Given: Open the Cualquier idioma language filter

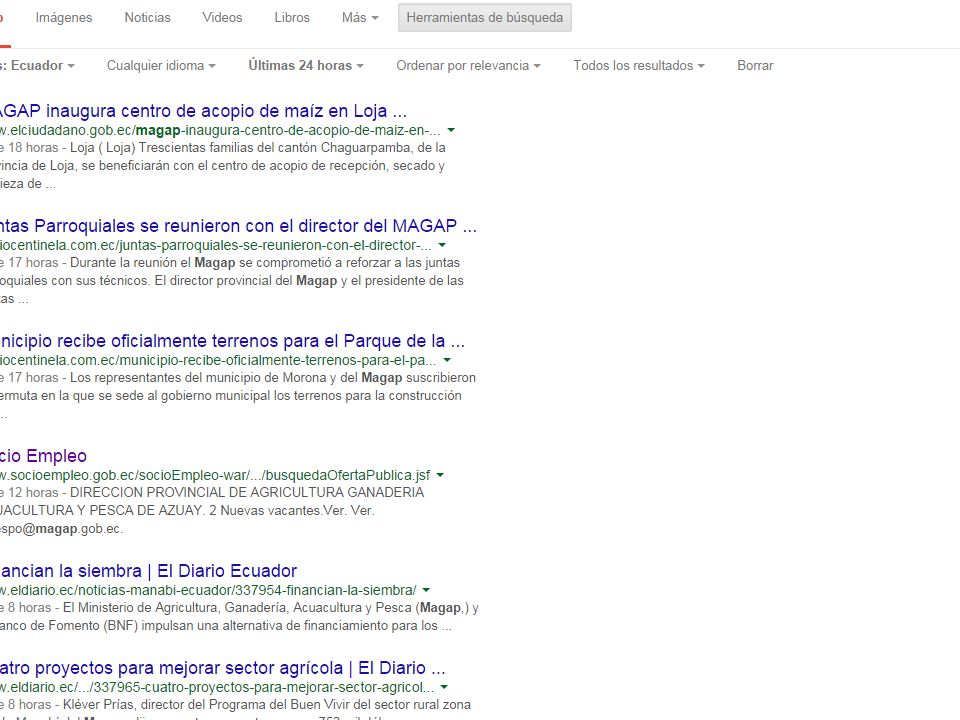Looking at the screenshot, I should [x=161, y=66].
